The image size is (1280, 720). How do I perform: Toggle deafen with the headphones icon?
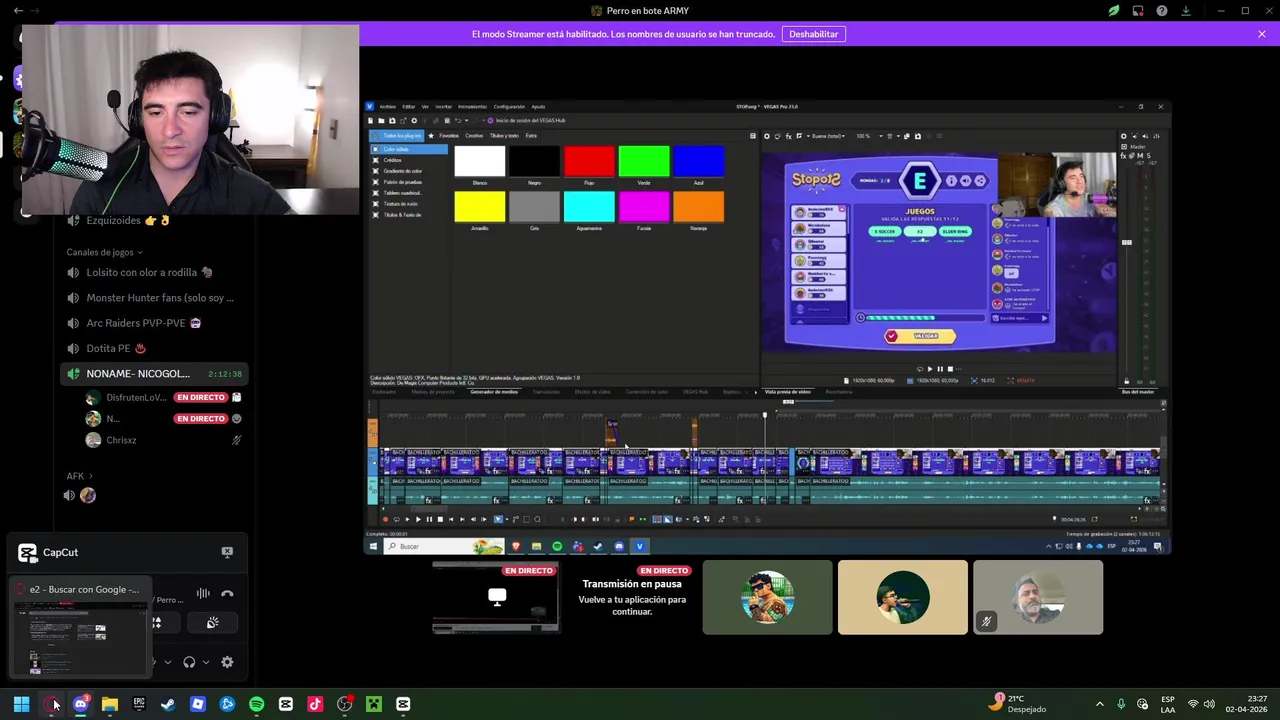tap(189, 662)
